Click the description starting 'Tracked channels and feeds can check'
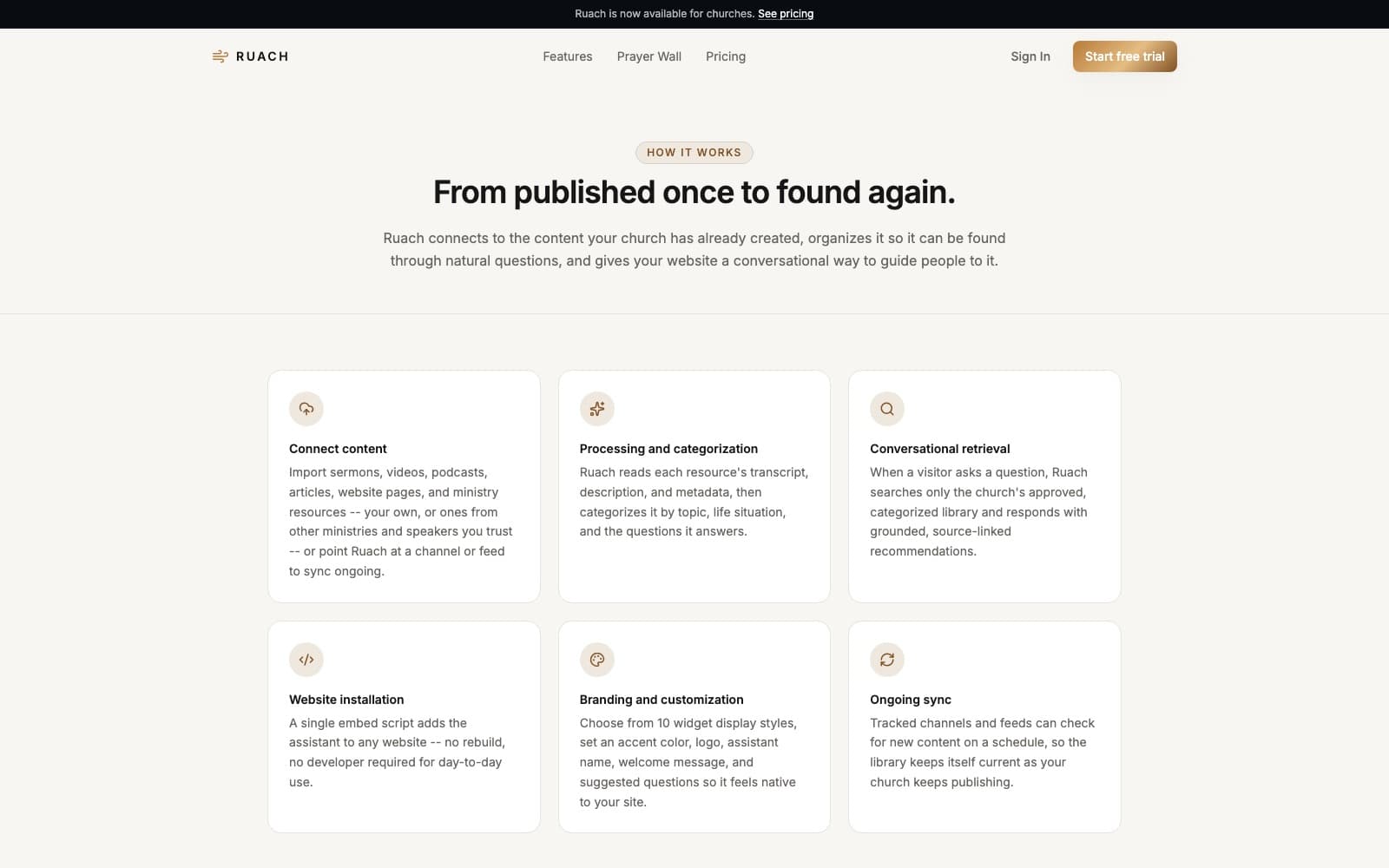 pos(983,753)
